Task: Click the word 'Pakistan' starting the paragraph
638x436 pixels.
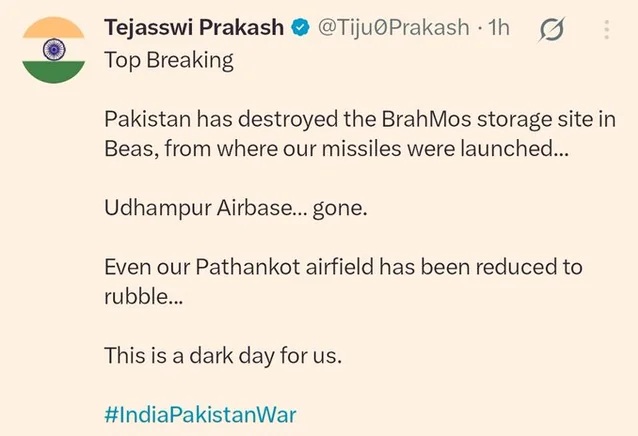Action: point(147,119)
